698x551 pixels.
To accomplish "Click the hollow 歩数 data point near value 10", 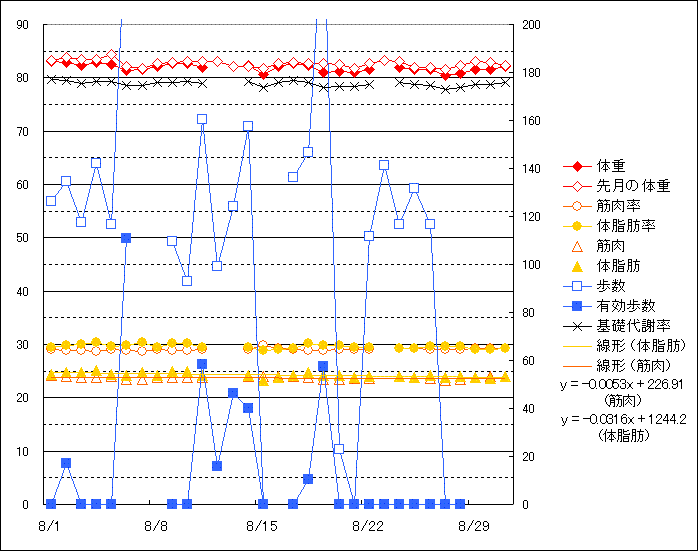I will click(339, 449).
